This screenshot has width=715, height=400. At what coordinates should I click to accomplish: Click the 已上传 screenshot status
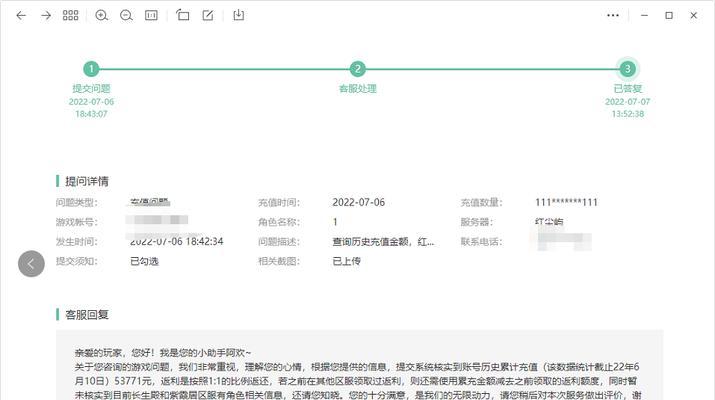[x=347, y=261]
